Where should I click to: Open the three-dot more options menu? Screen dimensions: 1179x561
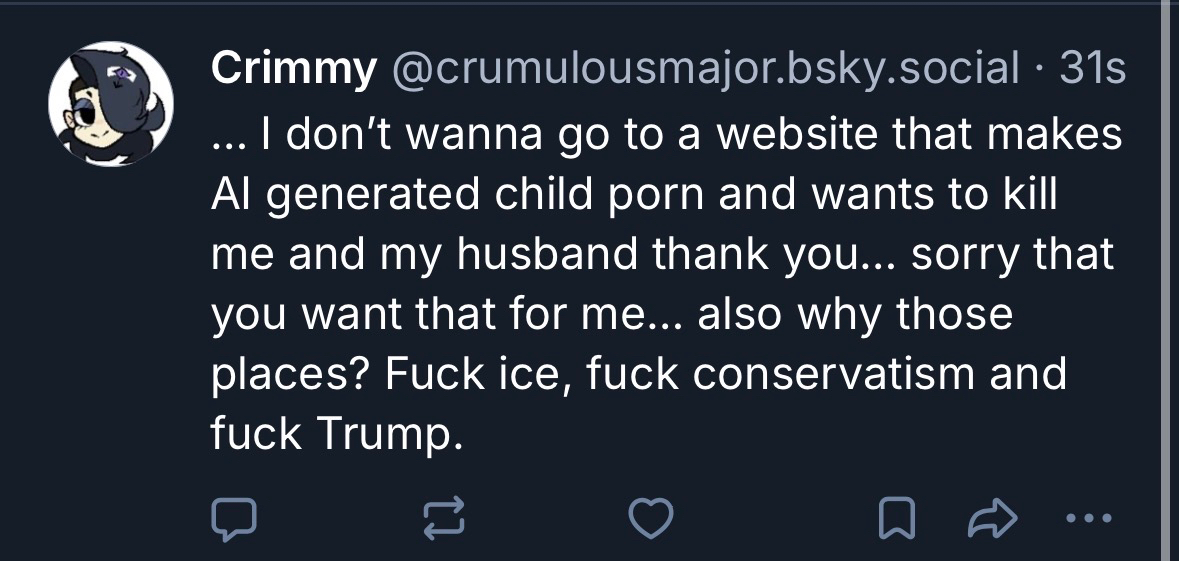1087,518
